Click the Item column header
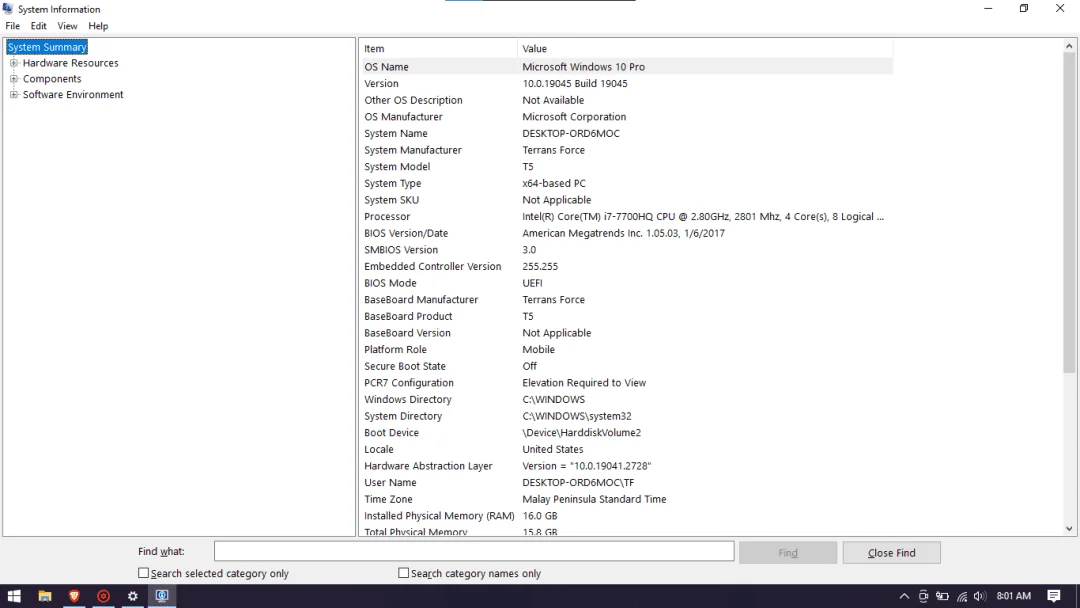 [x=439, y=49]
